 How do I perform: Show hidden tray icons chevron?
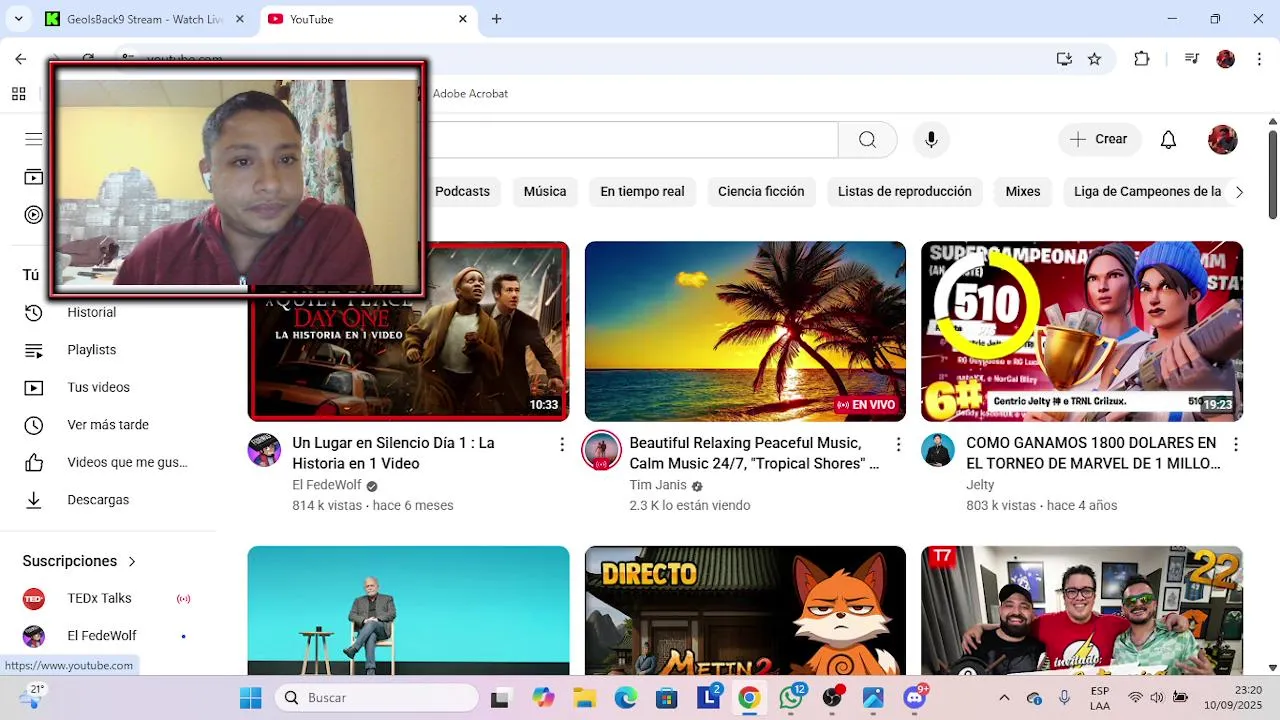click(x=1004, y=698)
